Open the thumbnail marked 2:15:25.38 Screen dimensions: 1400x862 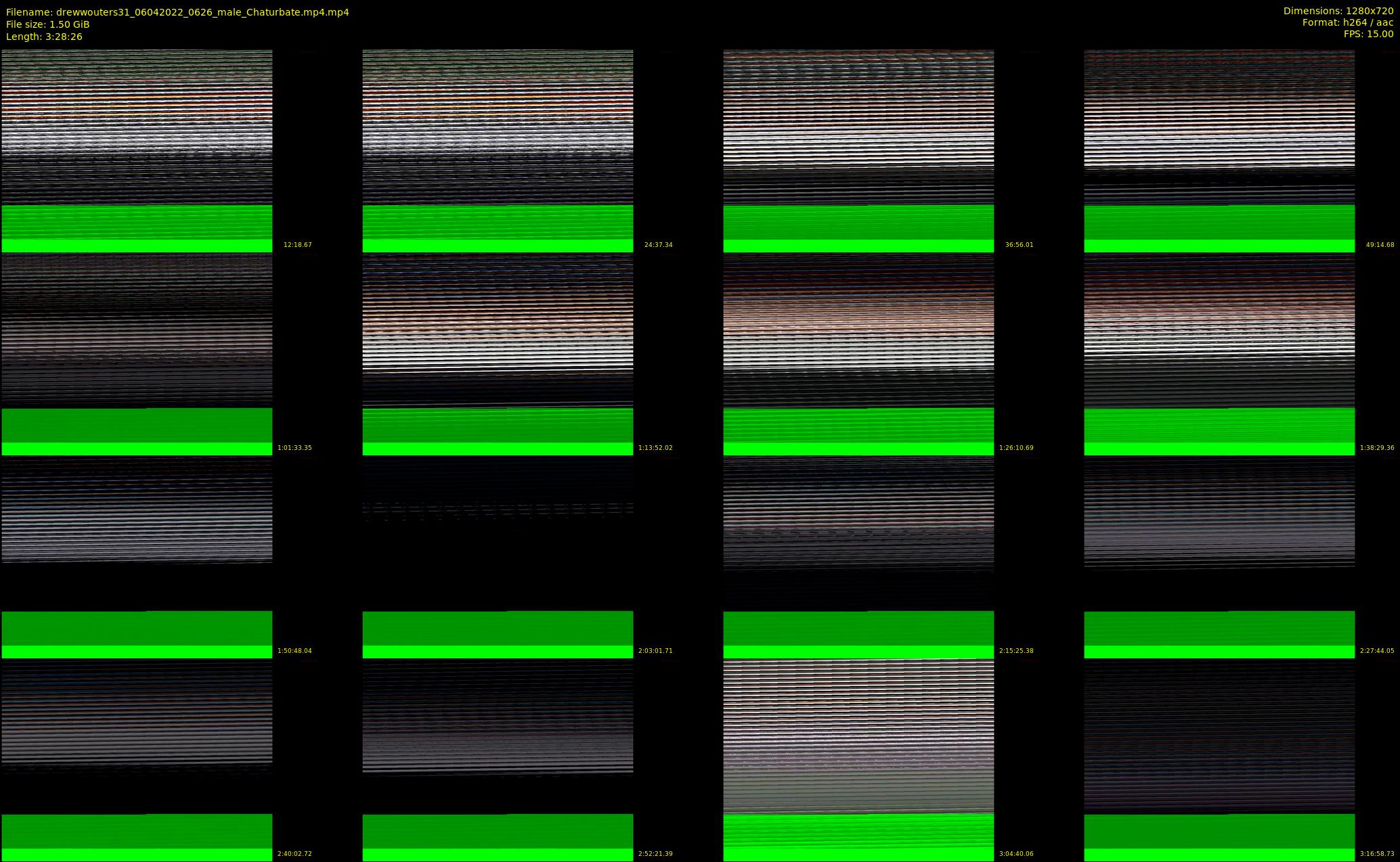click(x=858, y=557)
